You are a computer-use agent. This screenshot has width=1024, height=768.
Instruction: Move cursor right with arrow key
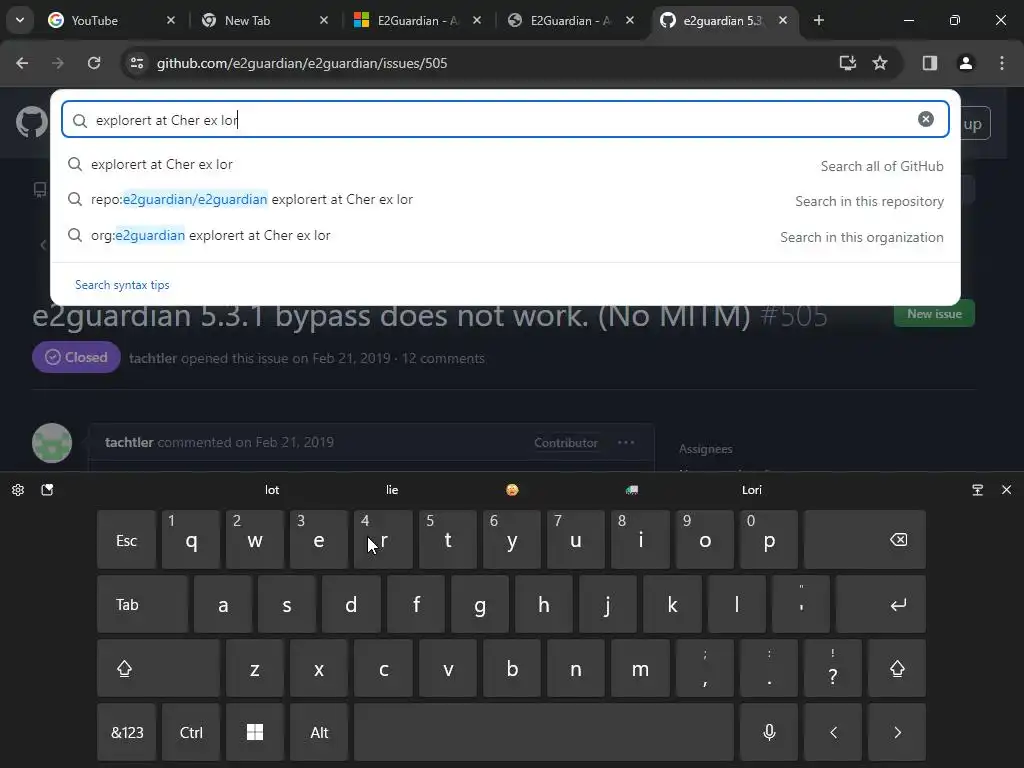coord(897,732)
